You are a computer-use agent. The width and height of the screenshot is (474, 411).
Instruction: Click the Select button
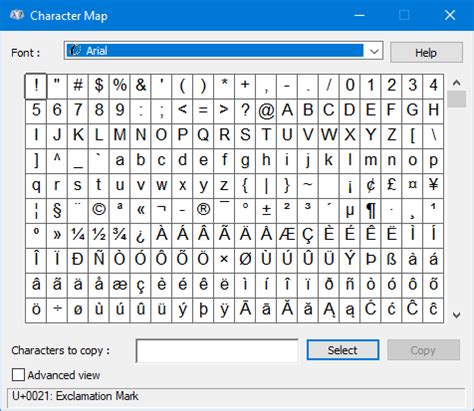(343, 350)
